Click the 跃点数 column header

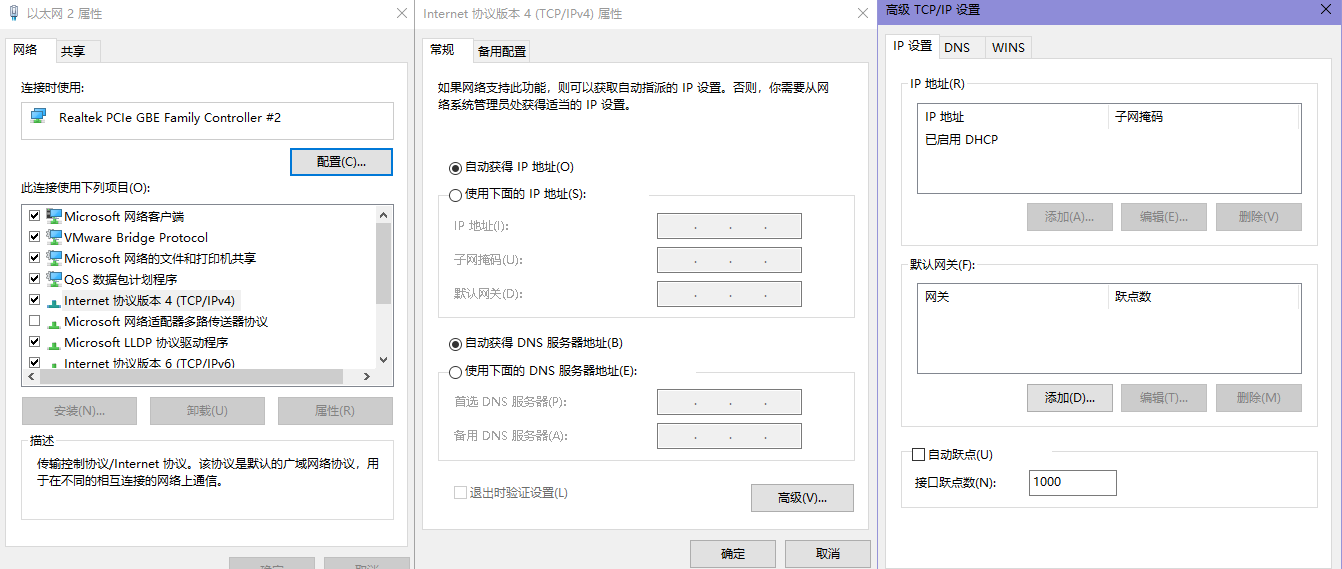tap(1205, 297)
